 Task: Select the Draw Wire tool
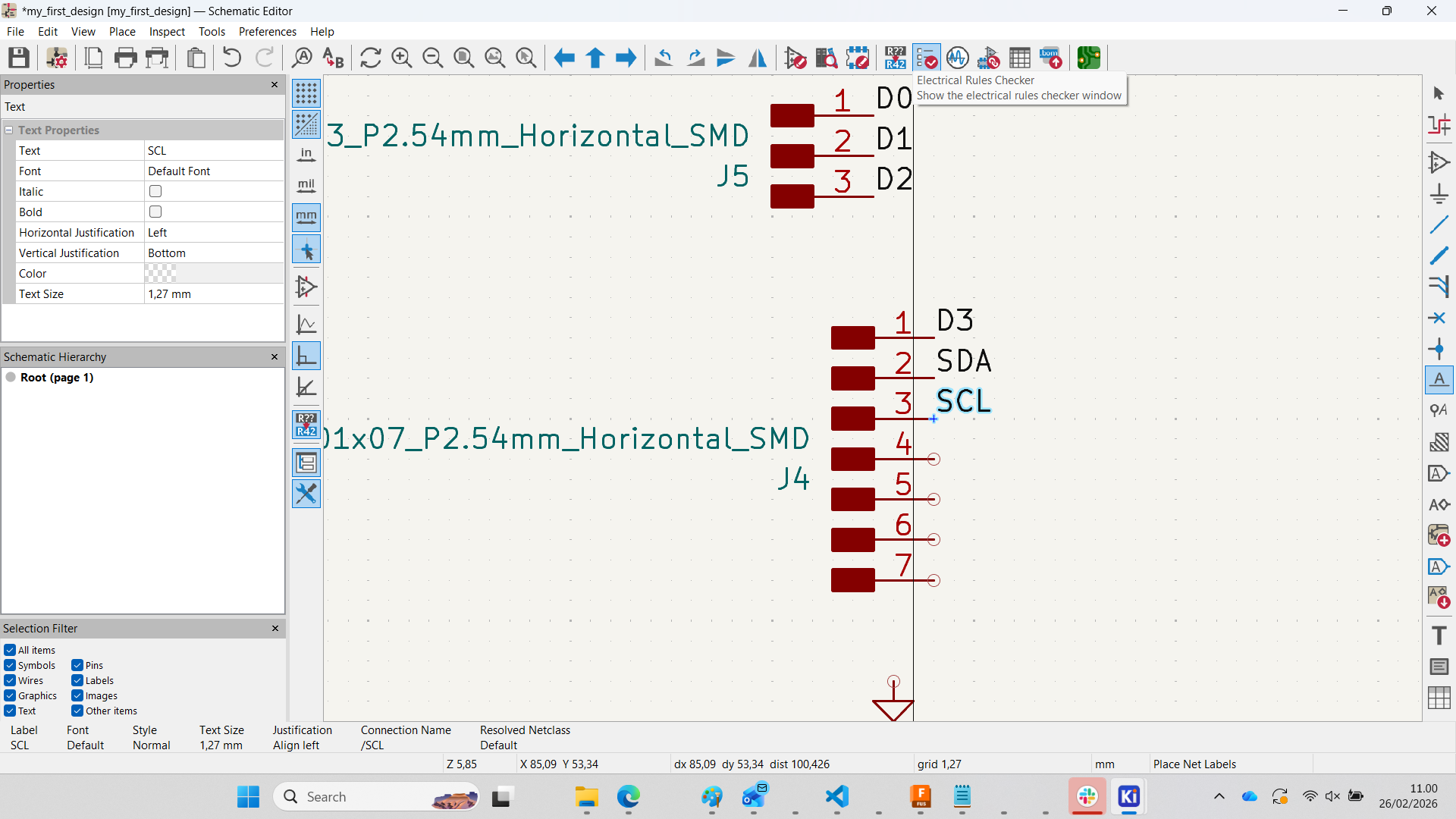coord(1439,224)
